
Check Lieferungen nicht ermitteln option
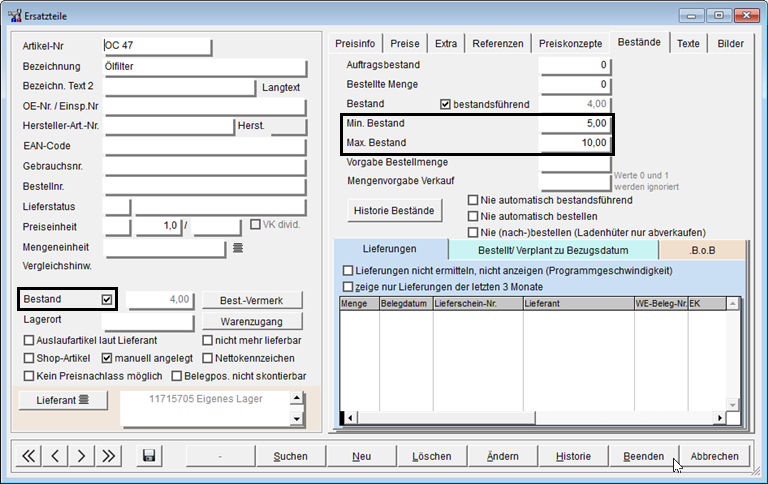pos(348,270)
